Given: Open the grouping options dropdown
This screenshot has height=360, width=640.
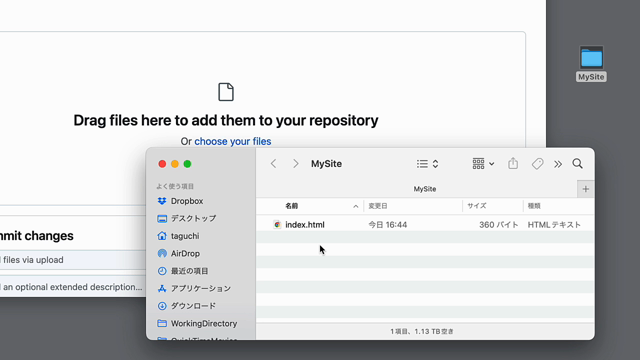Looking at the screenshot, I should [483, 164].
